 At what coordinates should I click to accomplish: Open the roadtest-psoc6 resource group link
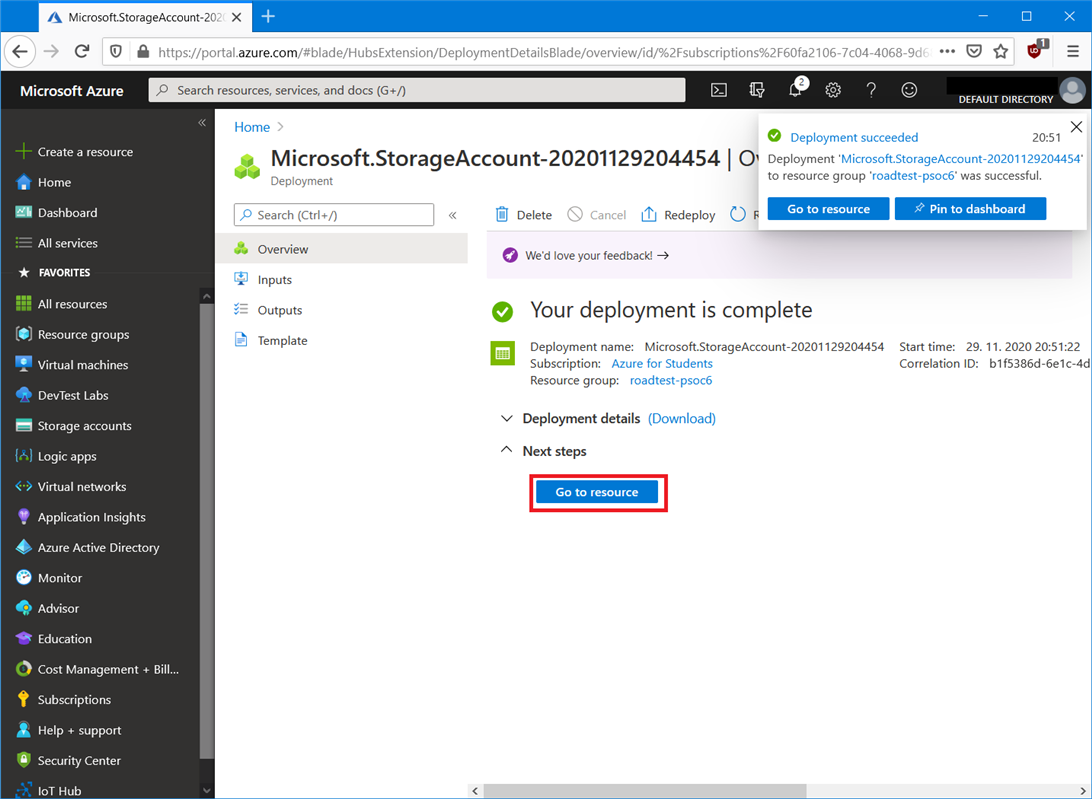[670, 381]
